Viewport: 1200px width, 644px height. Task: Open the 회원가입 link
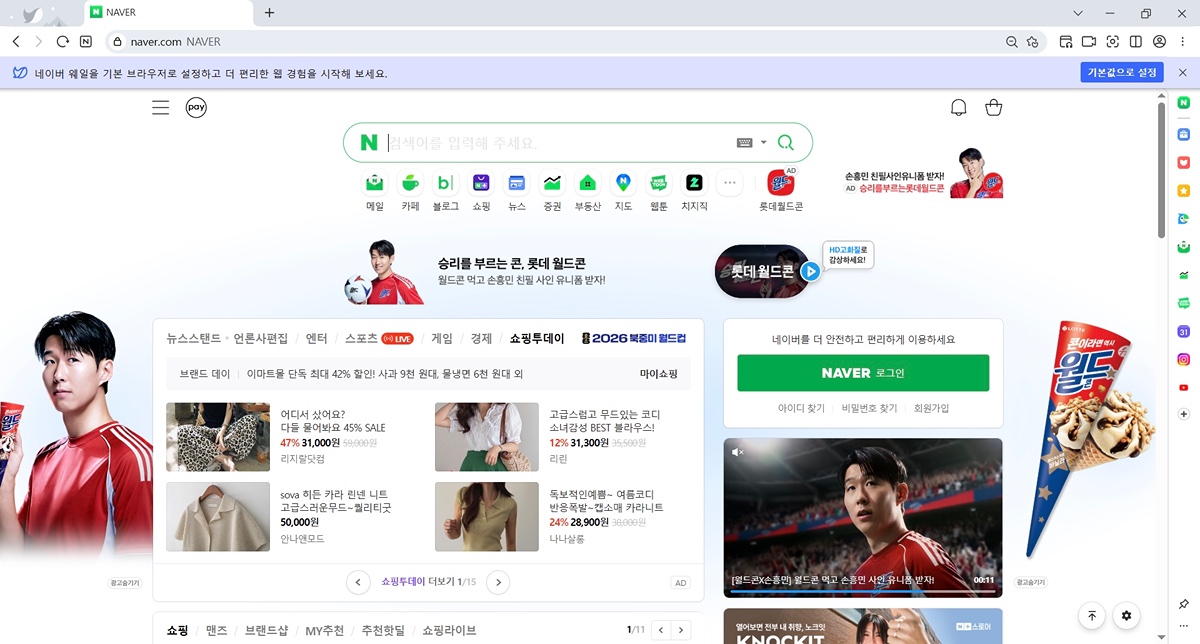[x=931, y=408]
